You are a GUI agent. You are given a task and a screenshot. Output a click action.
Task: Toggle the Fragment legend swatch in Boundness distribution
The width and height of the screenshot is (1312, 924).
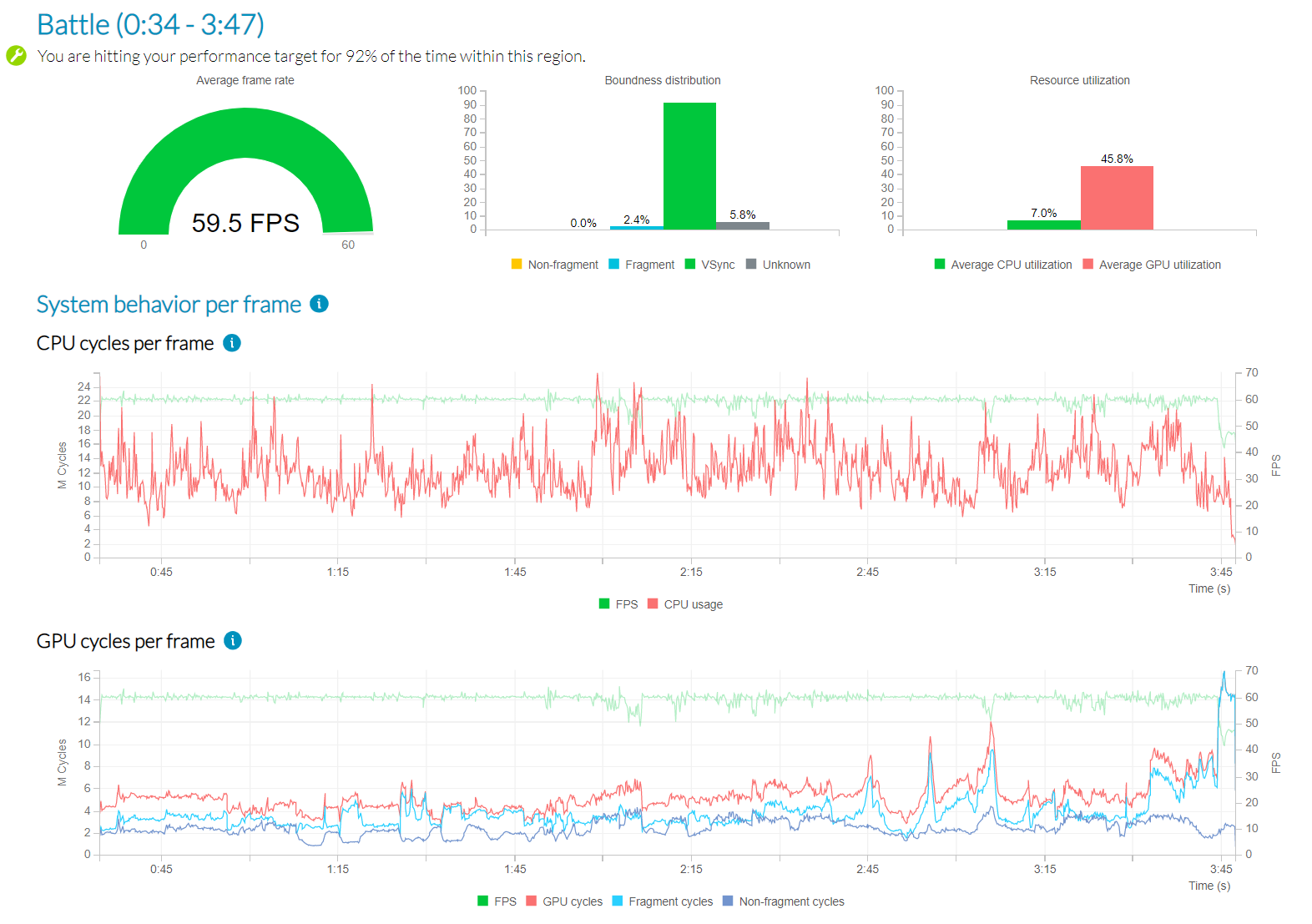[x=614, y=264]
